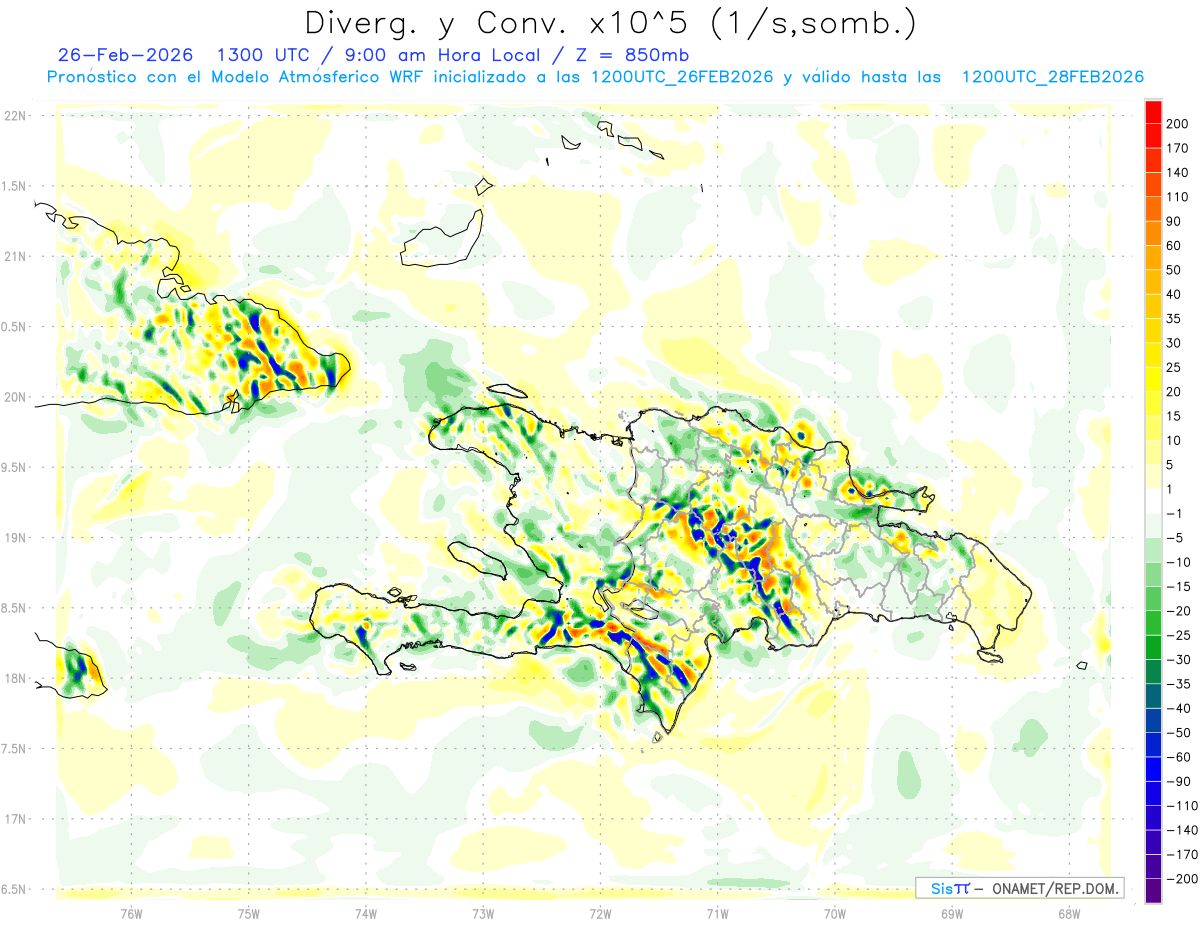Click the "76W" longitude label
This screenshot has height=927, width=1200.
131,913
